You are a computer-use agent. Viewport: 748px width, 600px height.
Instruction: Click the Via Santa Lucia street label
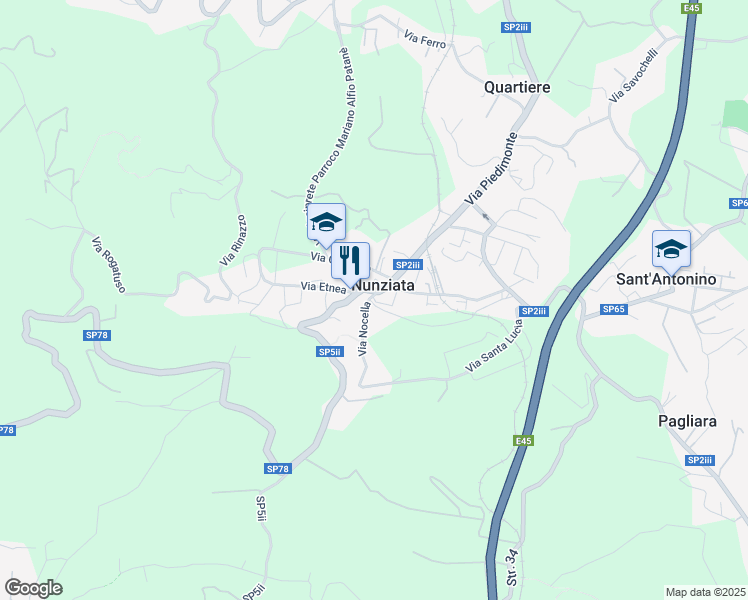tap(494, 346)
